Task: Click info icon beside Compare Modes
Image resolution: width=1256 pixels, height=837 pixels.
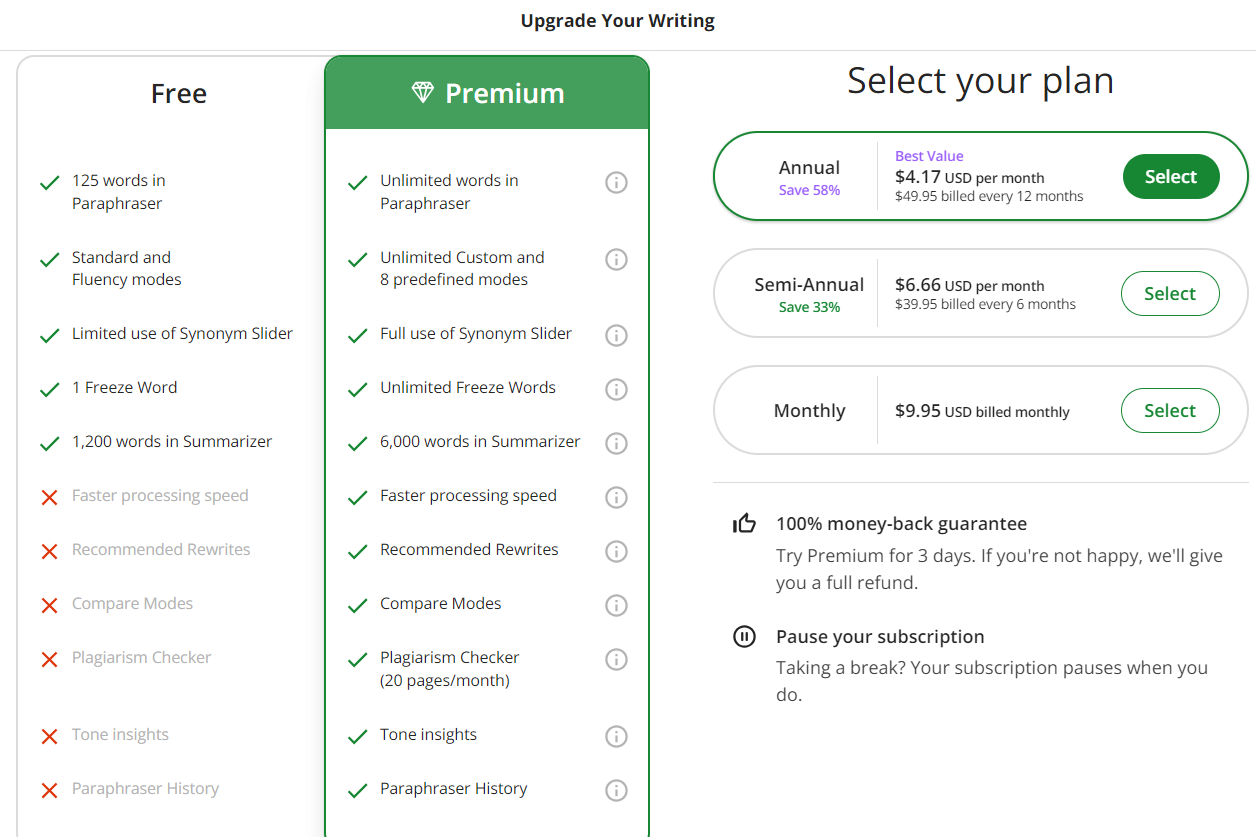Action: (617, 605)
